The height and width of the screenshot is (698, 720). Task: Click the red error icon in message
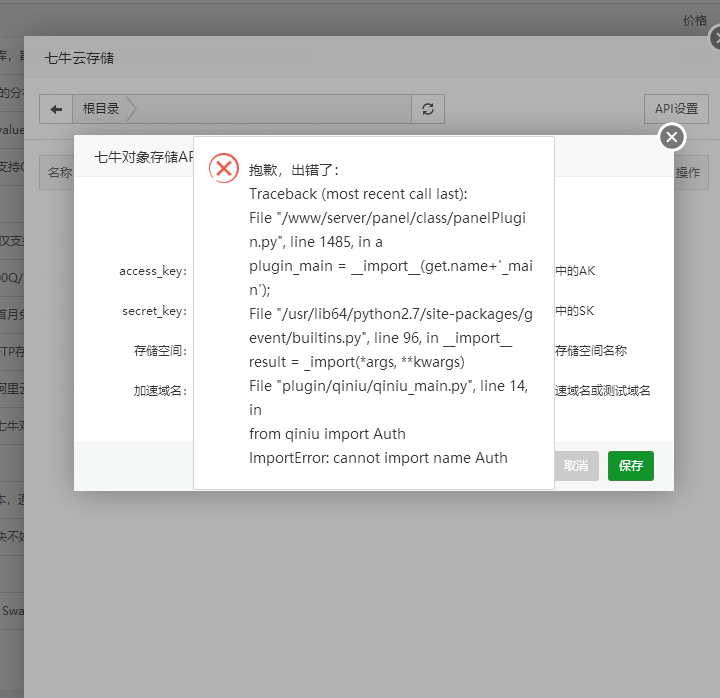(224, 168)
